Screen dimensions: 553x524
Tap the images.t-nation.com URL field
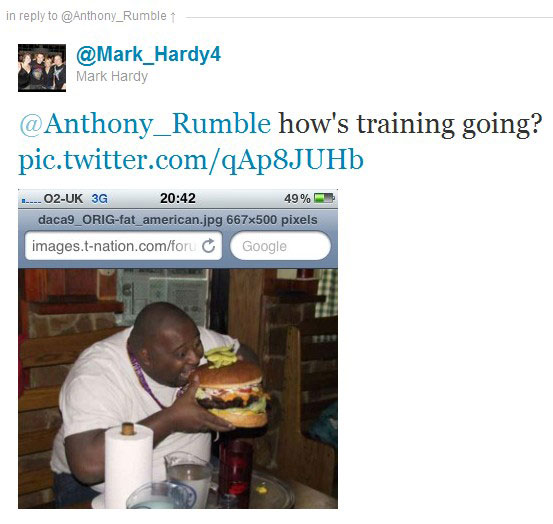[123, 246]
